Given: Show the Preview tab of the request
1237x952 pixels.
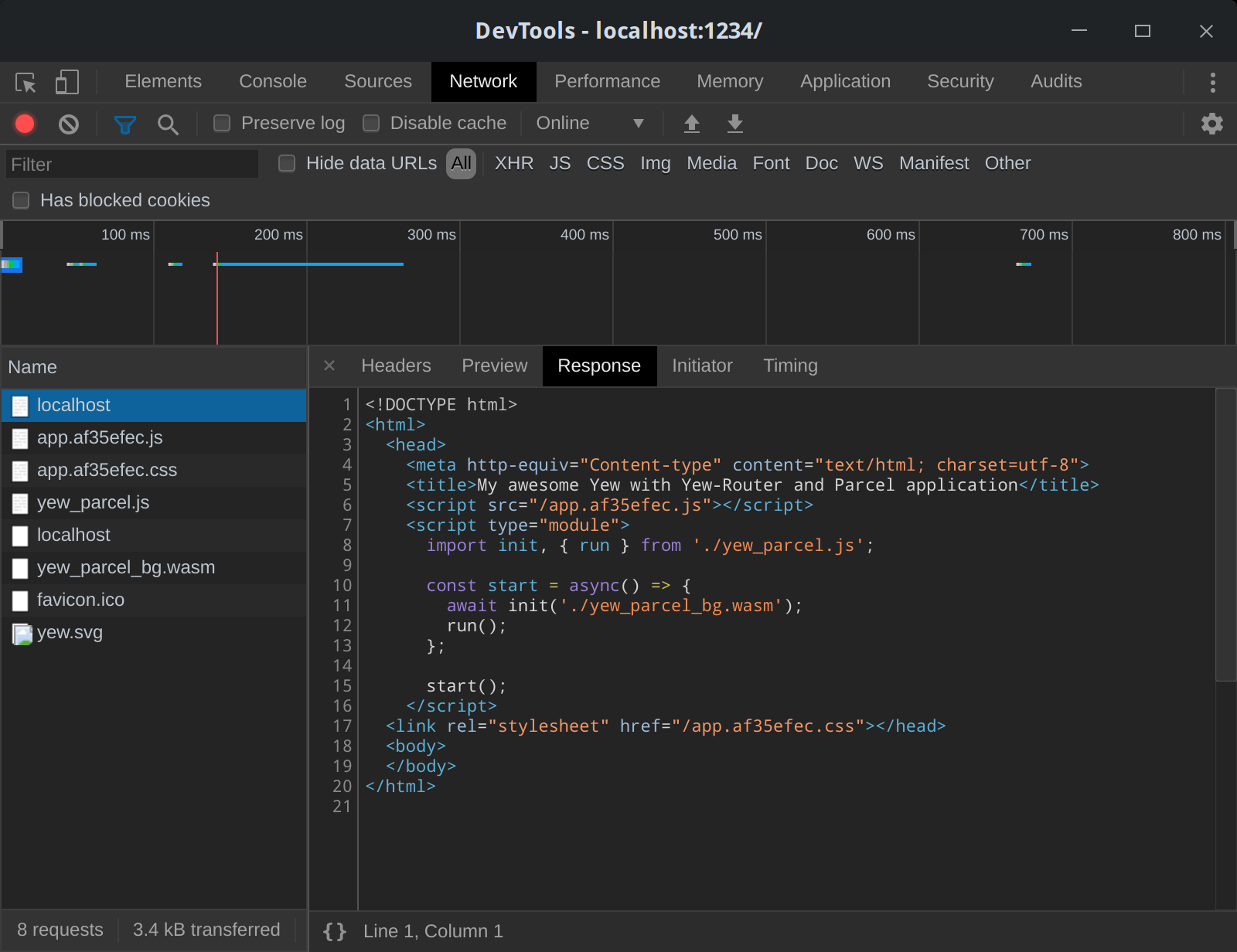Looking at the screenshot, I should coord(495,366).
